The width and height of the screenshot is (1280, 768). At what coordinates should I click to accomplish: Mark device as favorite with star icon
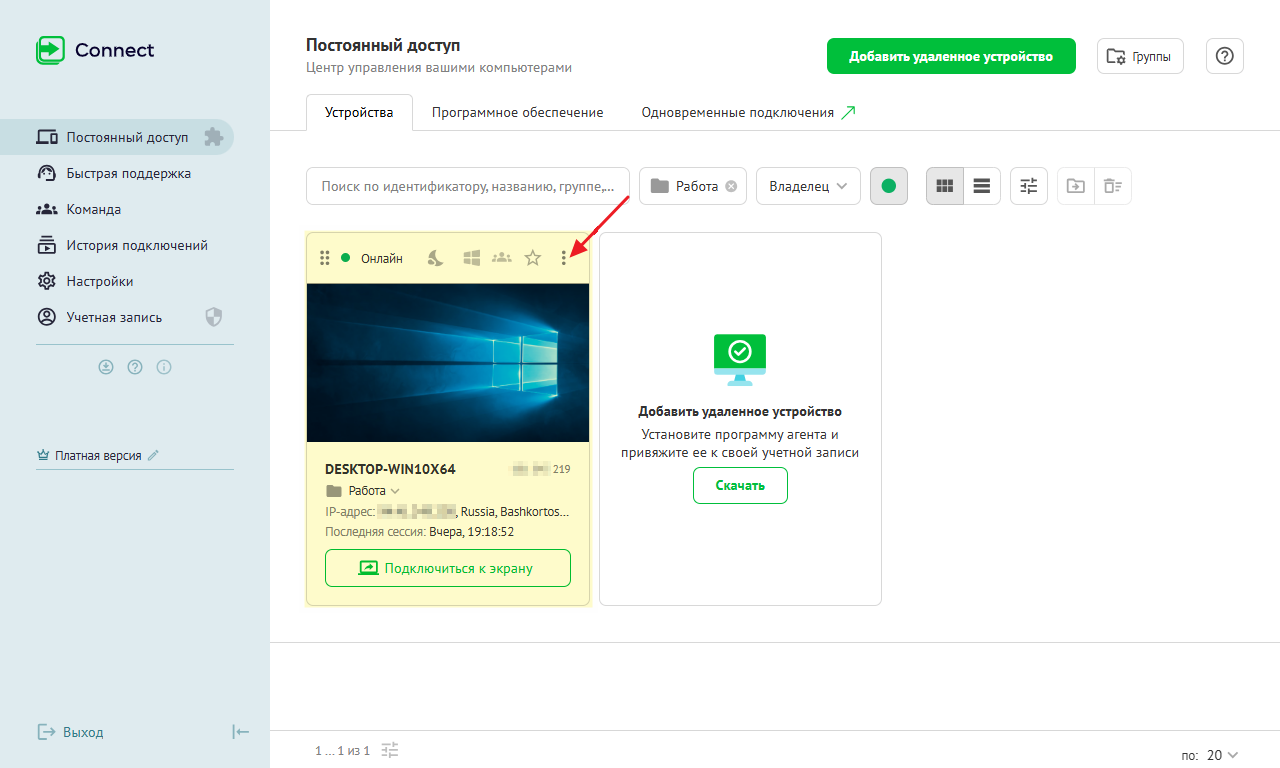[x=533, y=258]
